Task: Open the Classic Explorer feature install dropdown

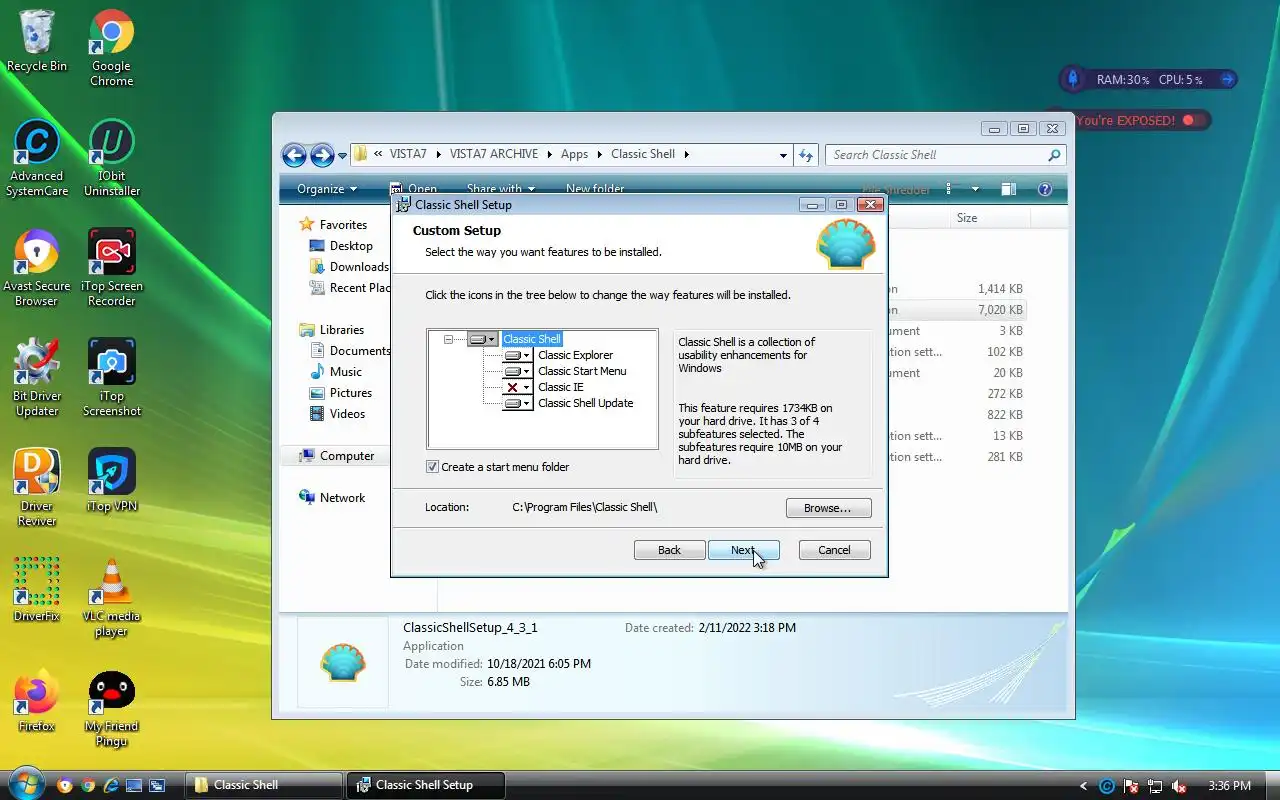Action: coord(518,355)
